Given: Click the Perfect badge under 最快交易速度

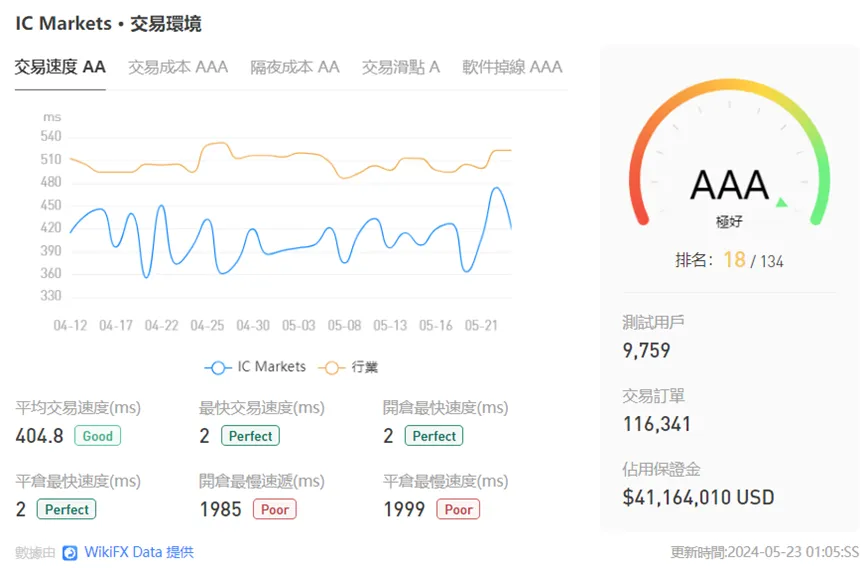Looking at the screenshot, I should [x=250, y=436].
